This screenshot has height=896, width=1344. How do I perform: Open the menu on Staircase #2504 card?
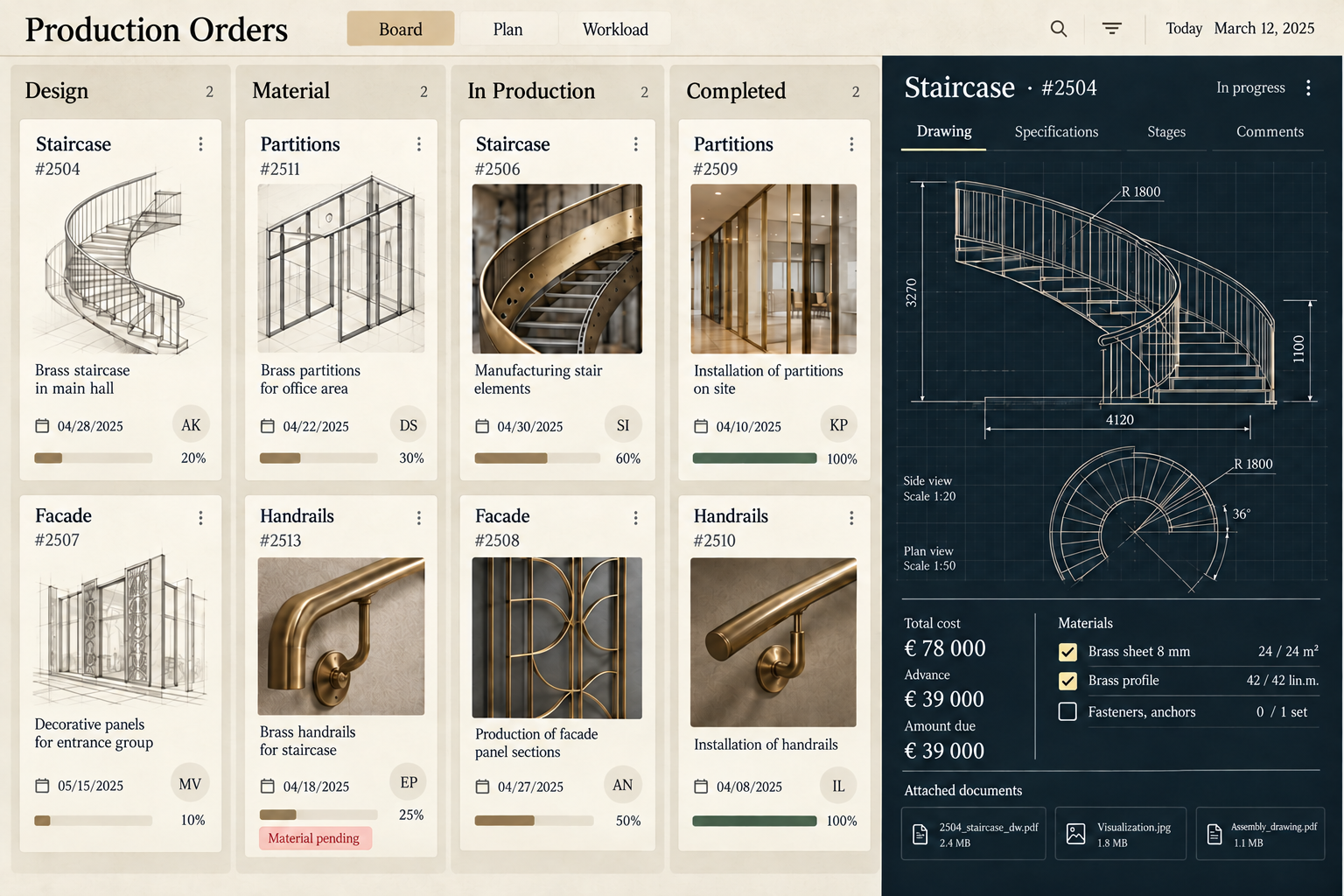pyautogui.click(x=200, y=143)
